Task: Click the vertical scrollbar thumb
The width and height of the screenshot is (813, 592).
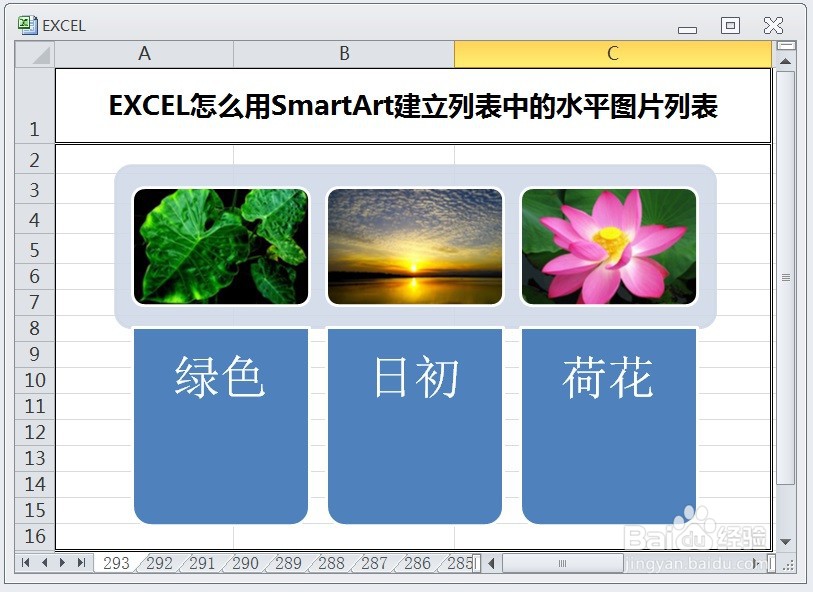Action: 786,277
